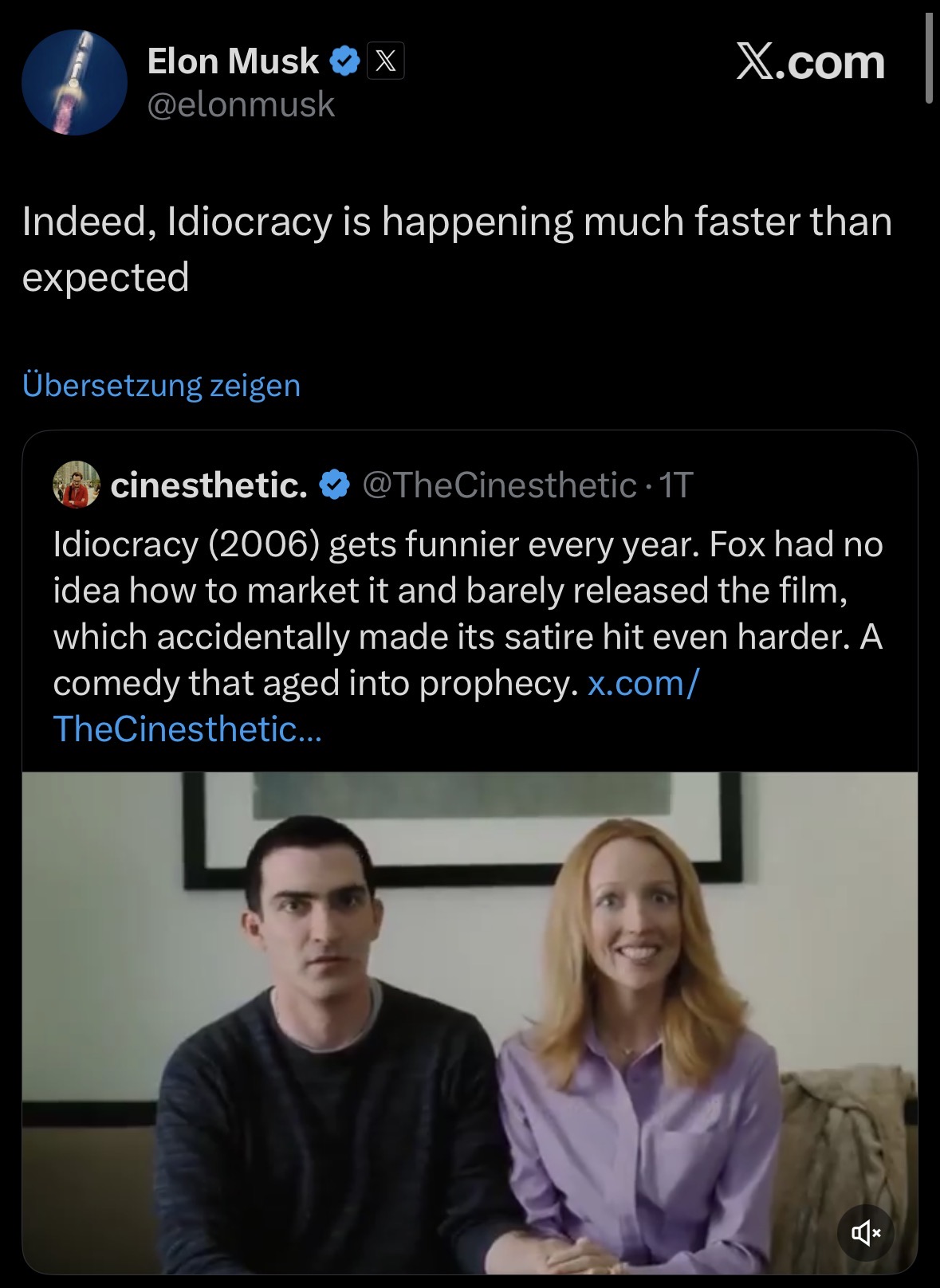
Task: Click the blue verified badge beside Elon Musk
Action: (x=344, y=61)
